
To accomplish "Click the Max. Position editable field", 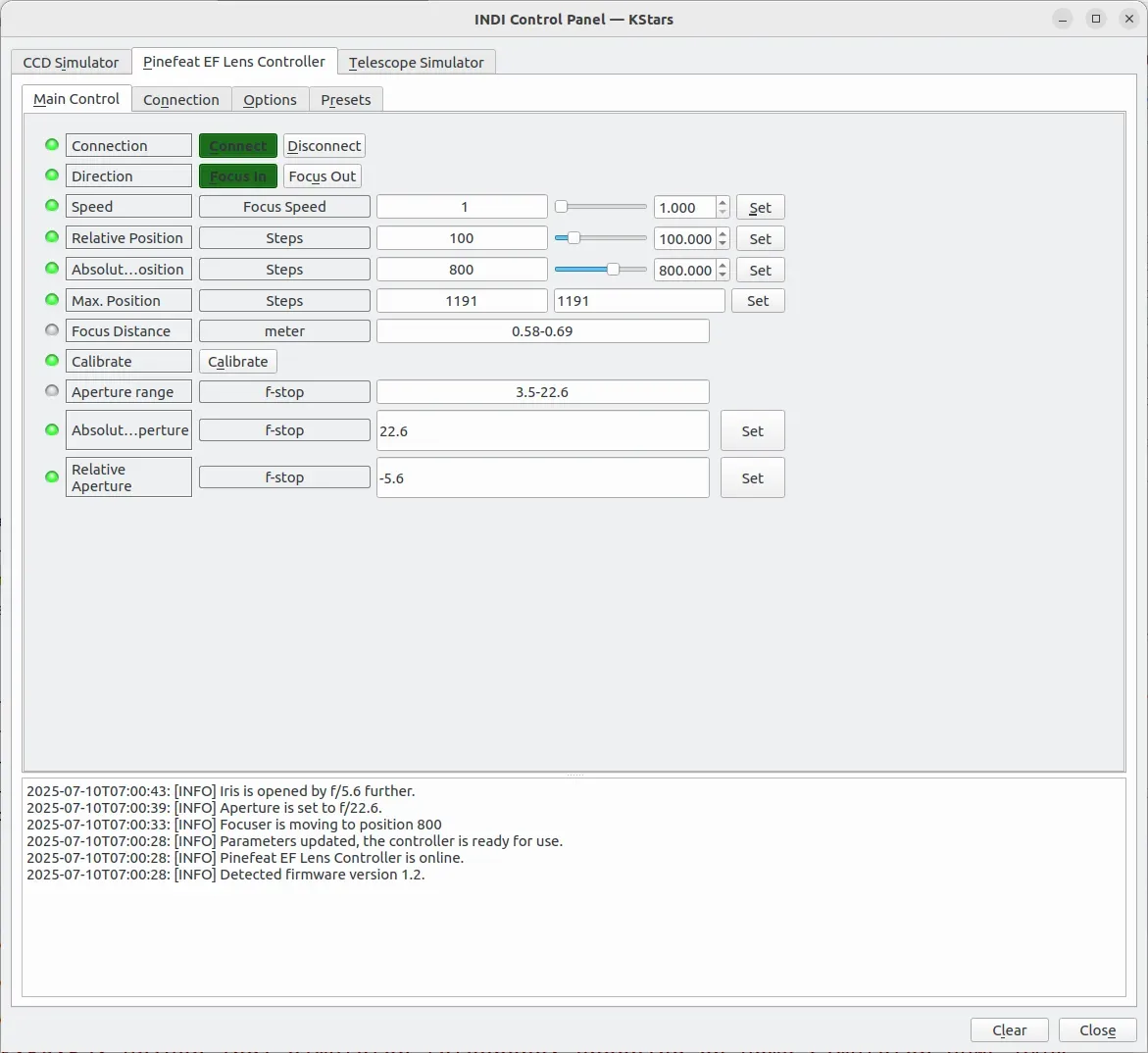I will [x=639, y=301].
